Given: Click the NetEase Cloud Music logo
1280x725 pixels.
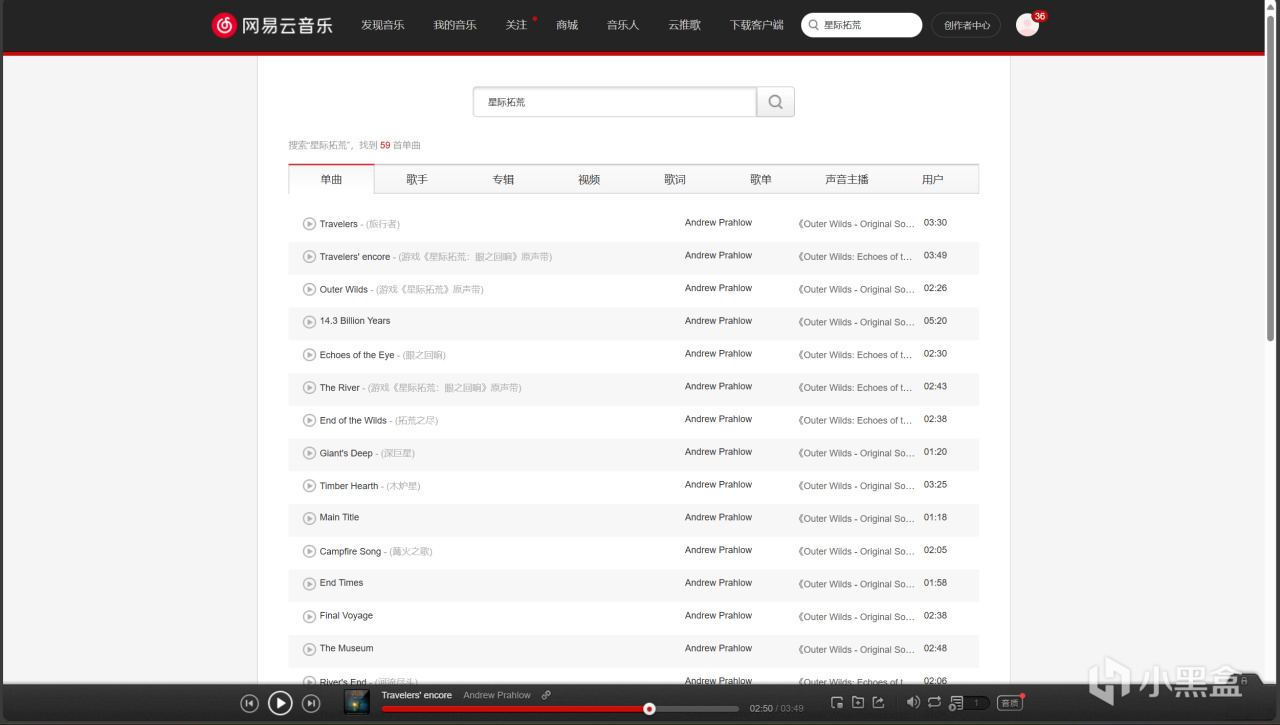Looking at the screenshot, I should pyautogui.click(x=272, y=25).
